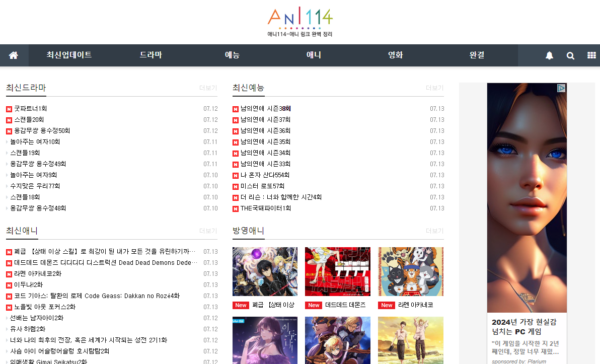
Task: Open the 사슴 아이 어슬렁어슬렁 호시탐탐2화 link
Action: [60, 352]
